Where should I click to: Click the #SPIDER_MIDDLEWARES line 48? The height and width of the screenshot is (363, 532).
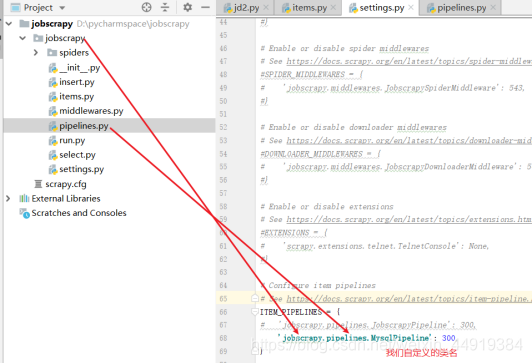click(311, 74)
